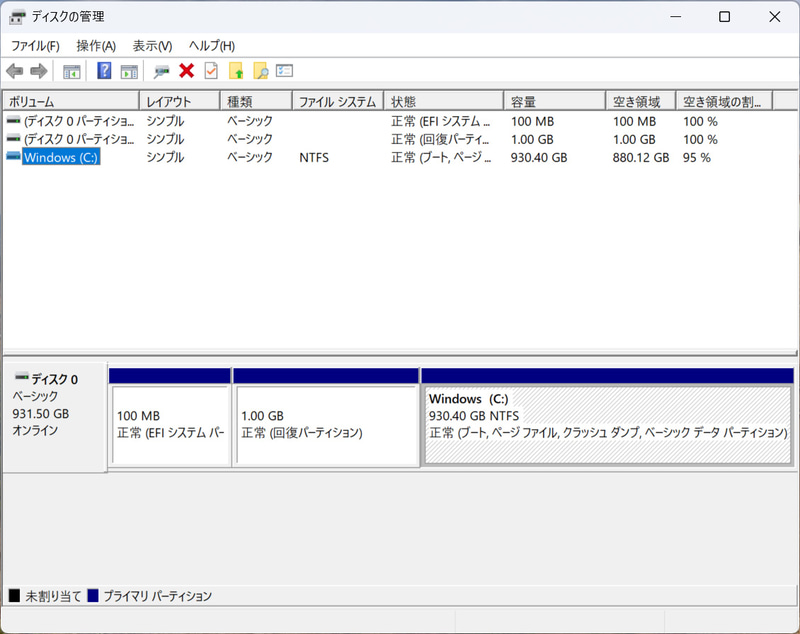Click the Forward arrow toolbar icon
This screenshot has height=634, width=800.
(39, 71)
